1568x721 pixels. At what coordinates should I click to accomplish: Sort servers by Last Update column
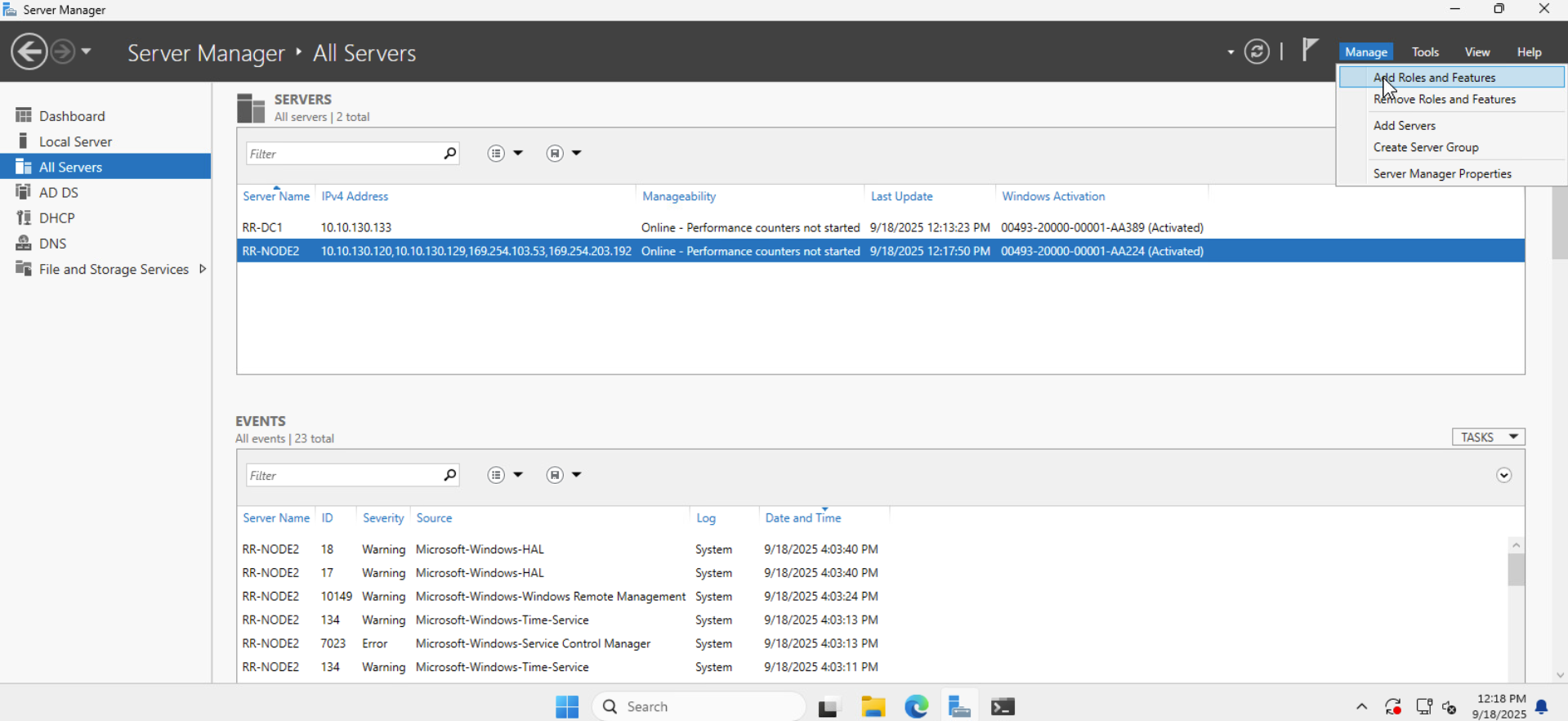point(901,196)
